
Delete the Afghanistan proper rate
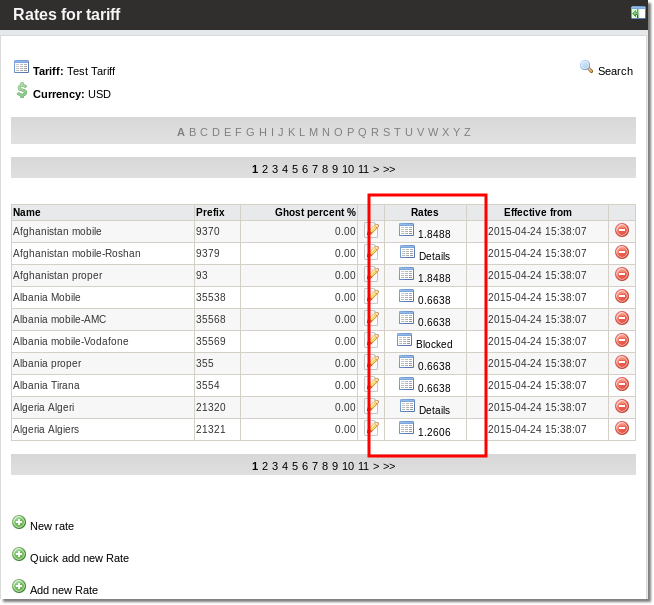[621, 274]
